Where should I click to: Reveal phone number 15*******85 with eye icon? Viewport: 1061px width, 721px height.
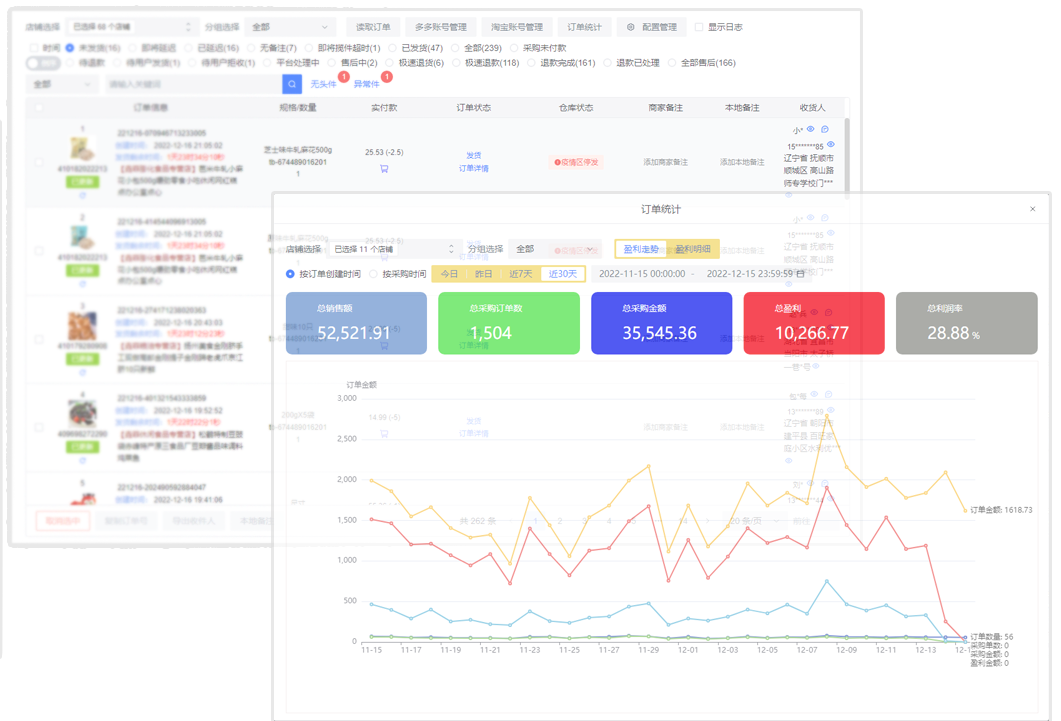click(831, 145)
